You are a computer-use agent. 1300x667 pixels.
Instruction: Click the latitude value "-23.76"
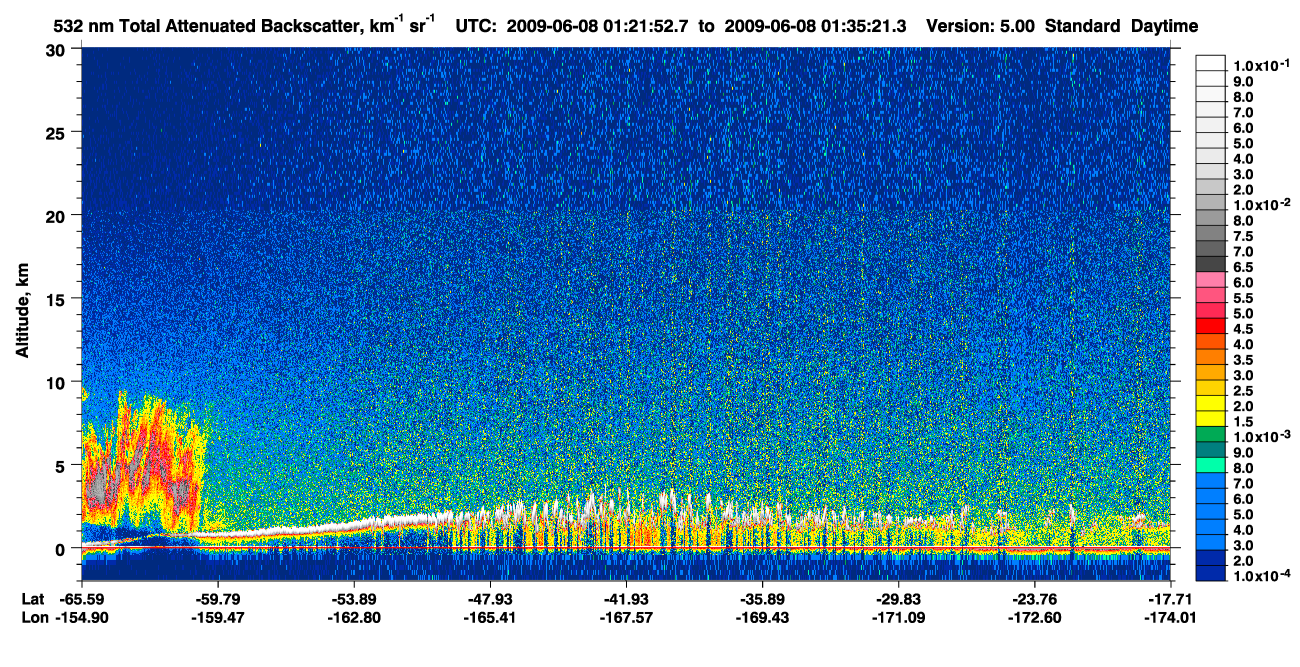pos(1034,599)
